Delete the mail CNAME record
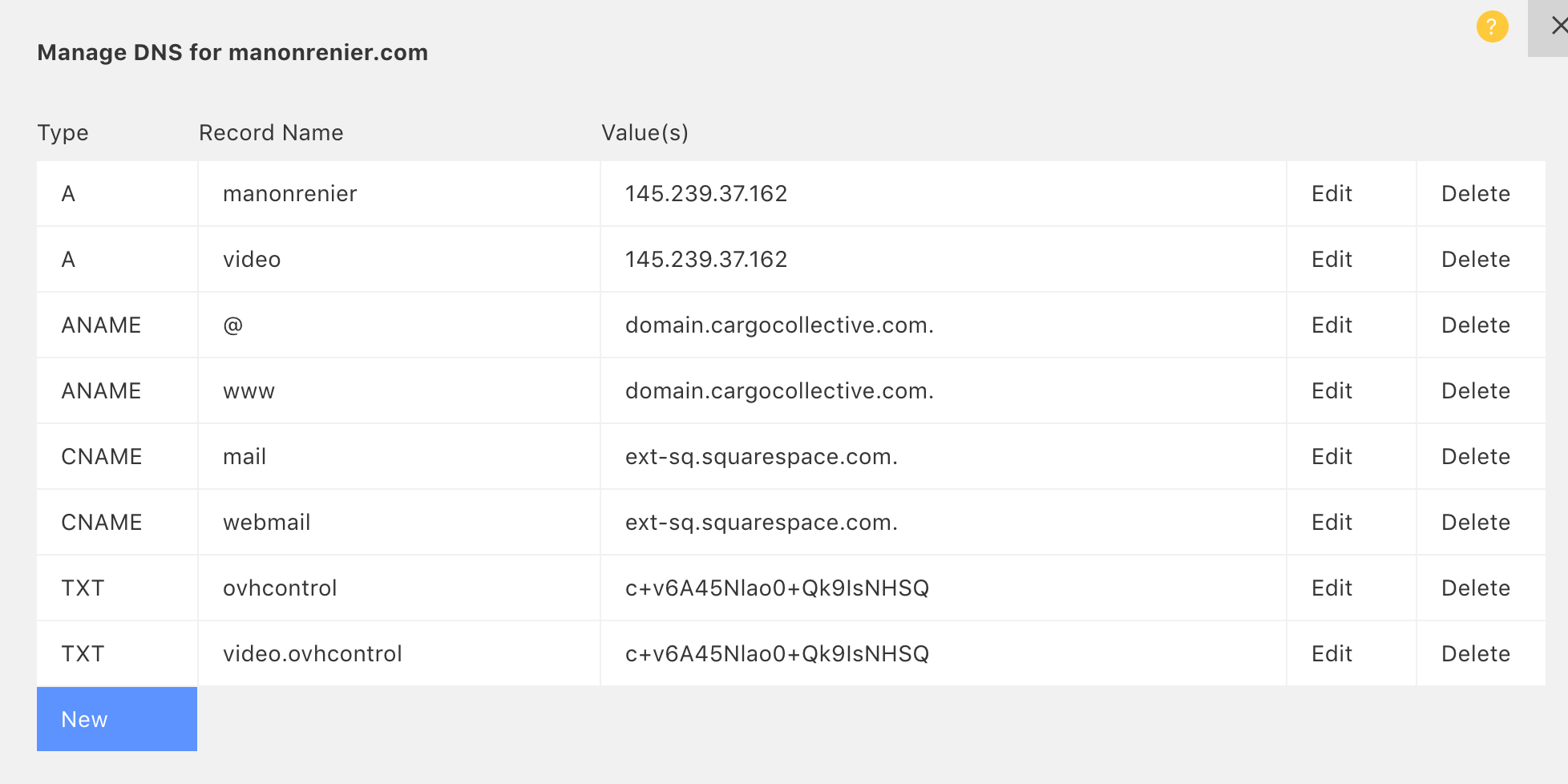Screen dimensions: 1568x784 (1475, 457)
